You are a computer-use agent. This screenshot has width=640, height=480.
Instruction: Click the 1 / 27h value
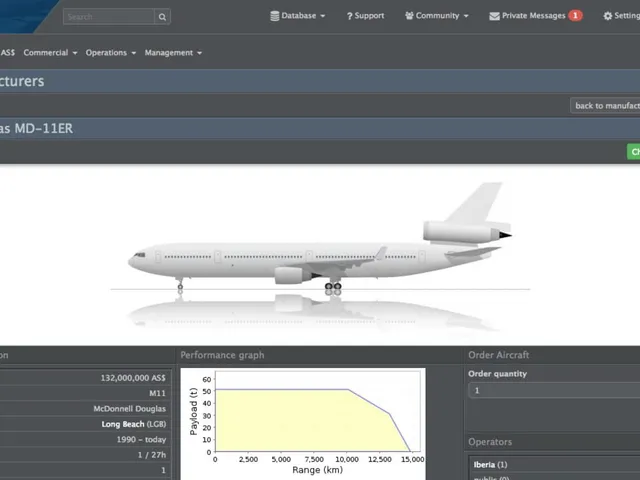[x=151, y=455]
